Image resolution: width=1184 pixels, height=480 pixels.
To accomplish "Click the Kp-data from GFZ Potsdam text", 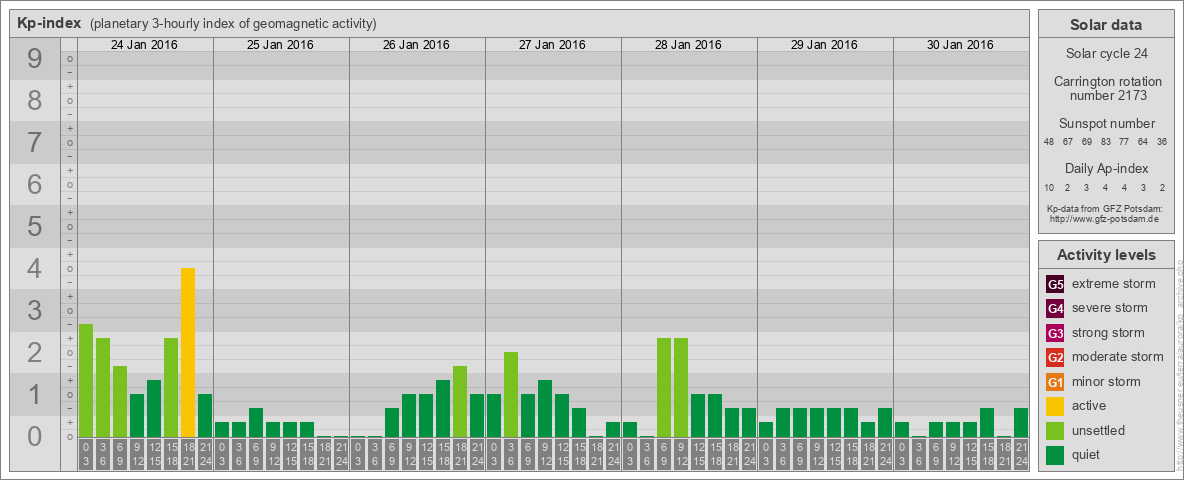I will pos(1103,208).
